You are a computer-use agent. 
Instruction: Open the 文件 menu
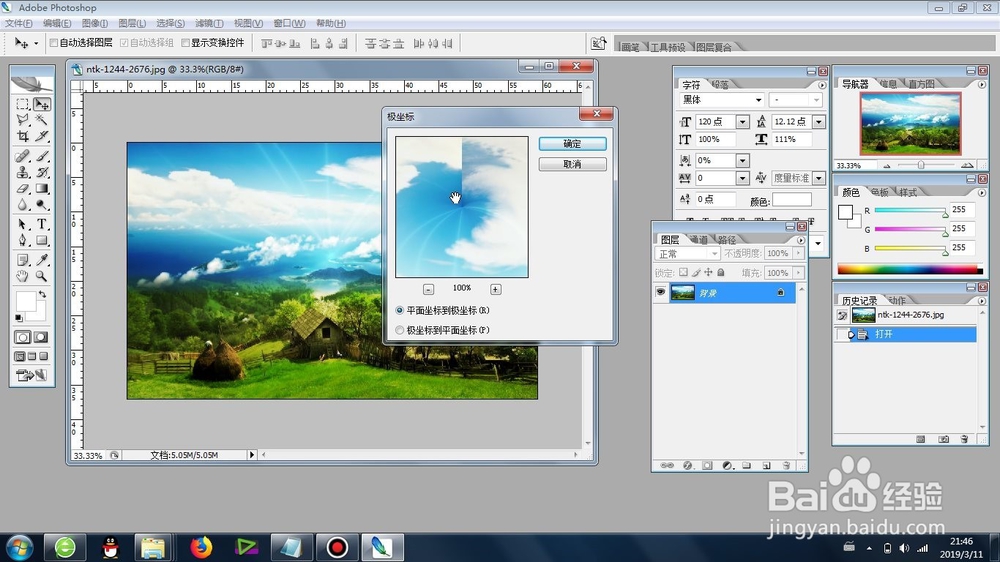pos(18,23)
